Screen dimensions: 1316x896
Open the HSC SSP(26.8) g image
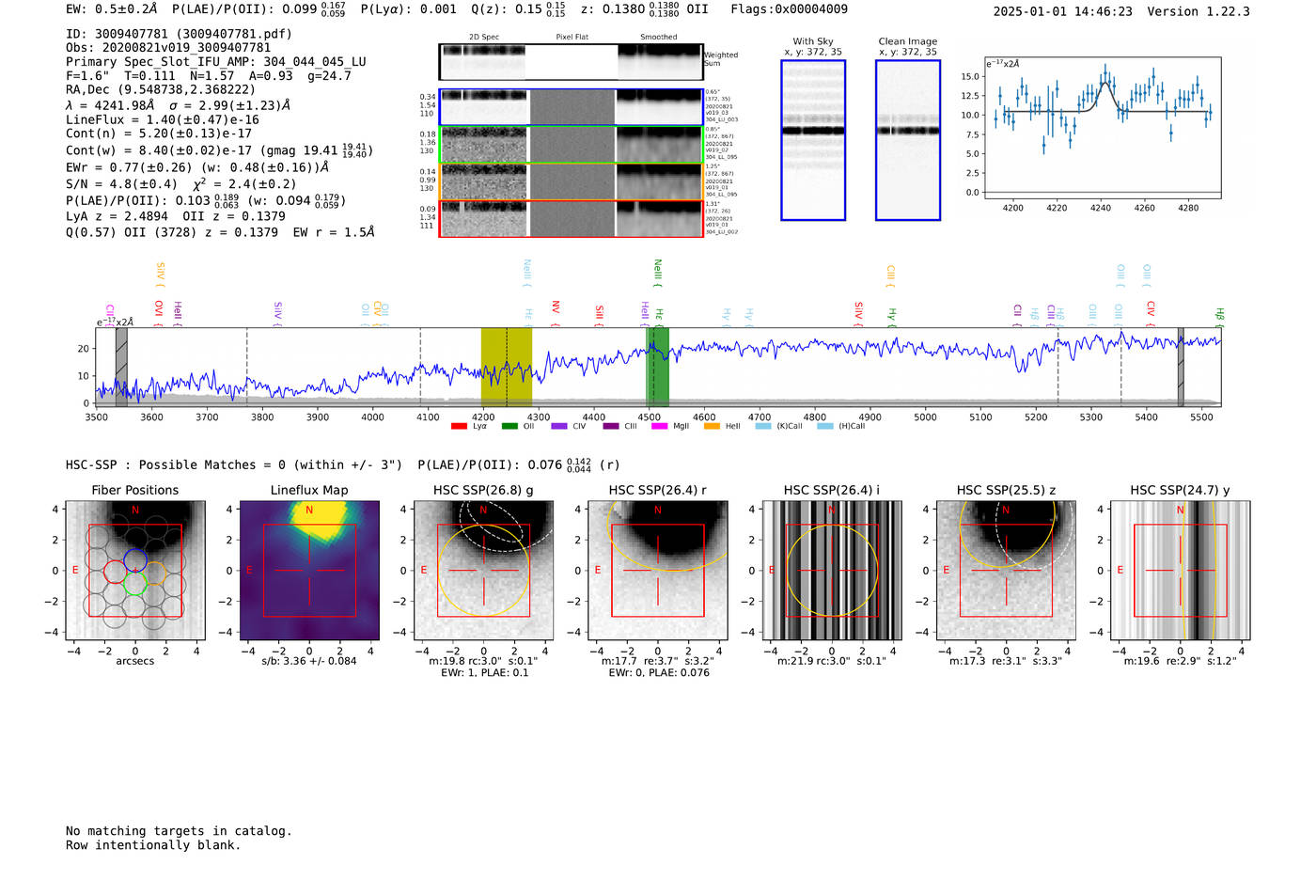click(483, 570)
